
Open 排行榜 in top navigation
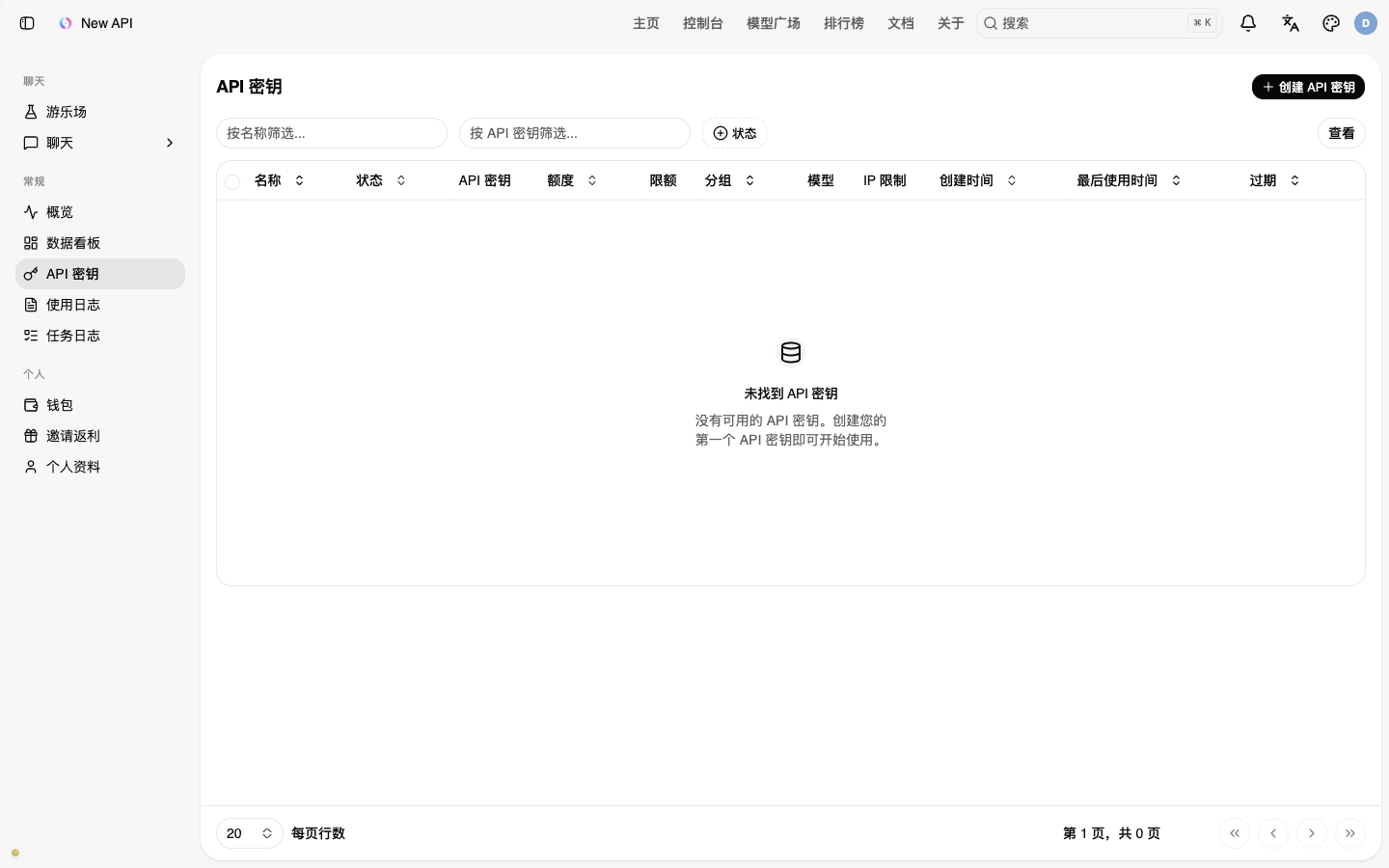tap(844, 23)
